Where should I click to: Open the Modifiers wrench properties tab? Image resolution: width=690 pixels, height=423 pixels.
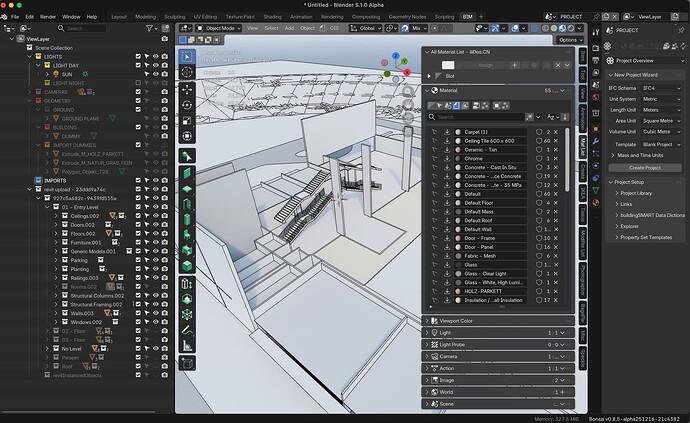coord(595,141)
